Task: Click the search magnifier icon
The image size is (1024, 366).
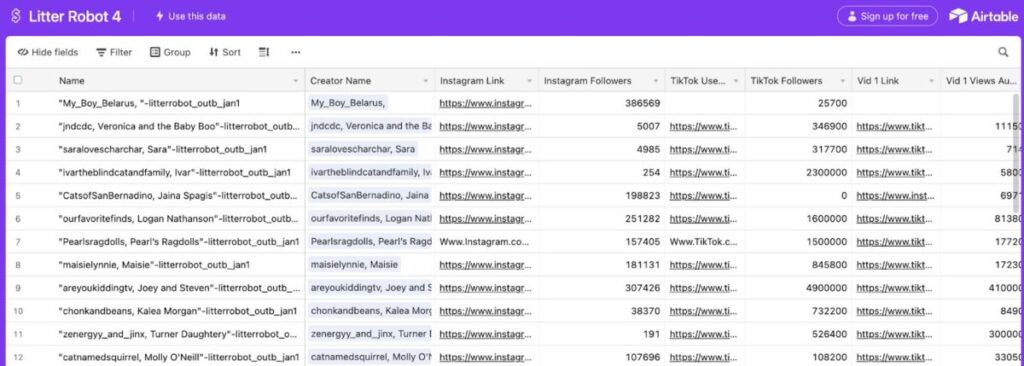Action: 1003,52
